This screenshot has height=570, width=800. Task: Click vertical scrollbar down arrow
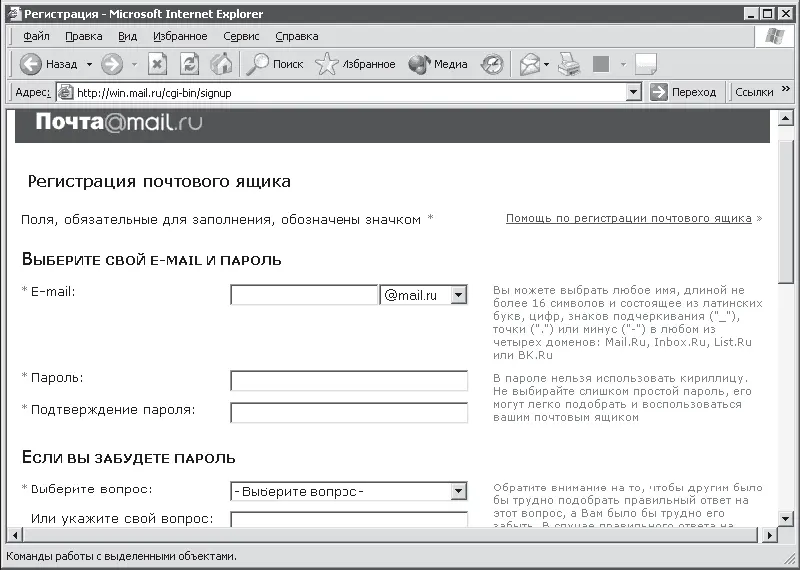point(785,519)
